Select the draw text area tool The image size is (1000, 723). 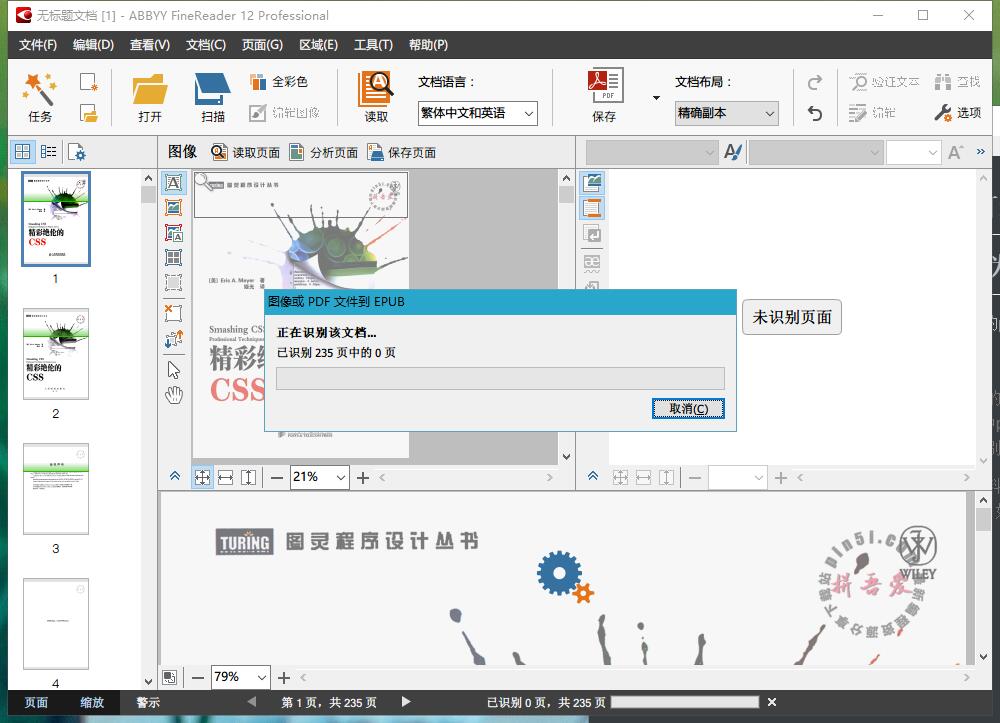(x=173, y=183)
